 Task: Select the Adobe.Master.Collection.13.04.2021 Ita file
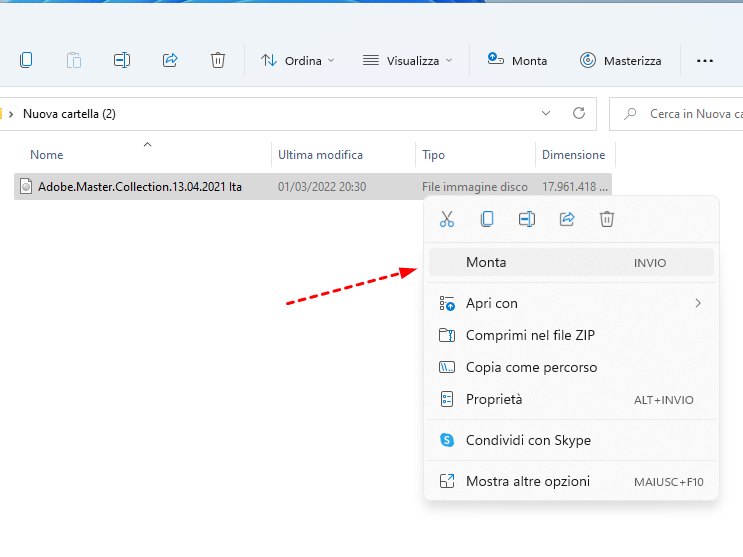140,187
